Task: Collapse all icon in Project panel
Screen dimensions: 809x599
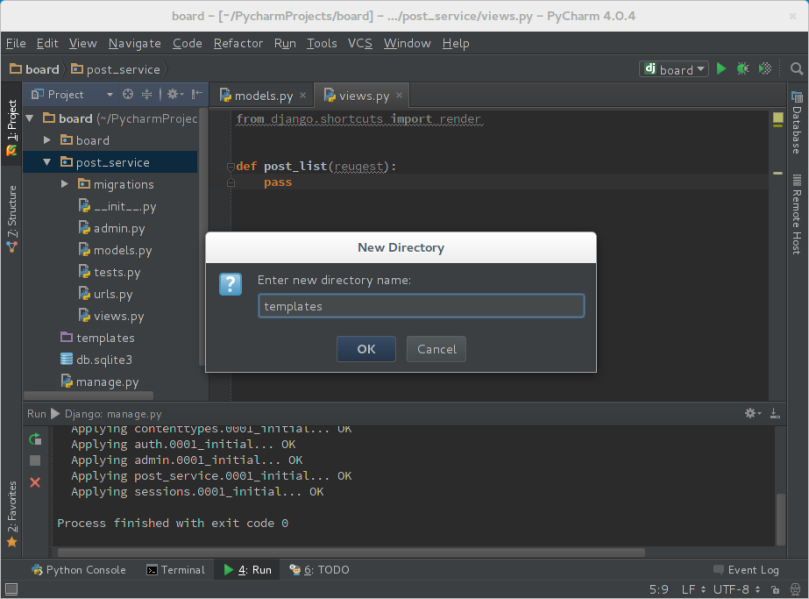Action: [x=147, y=94]
